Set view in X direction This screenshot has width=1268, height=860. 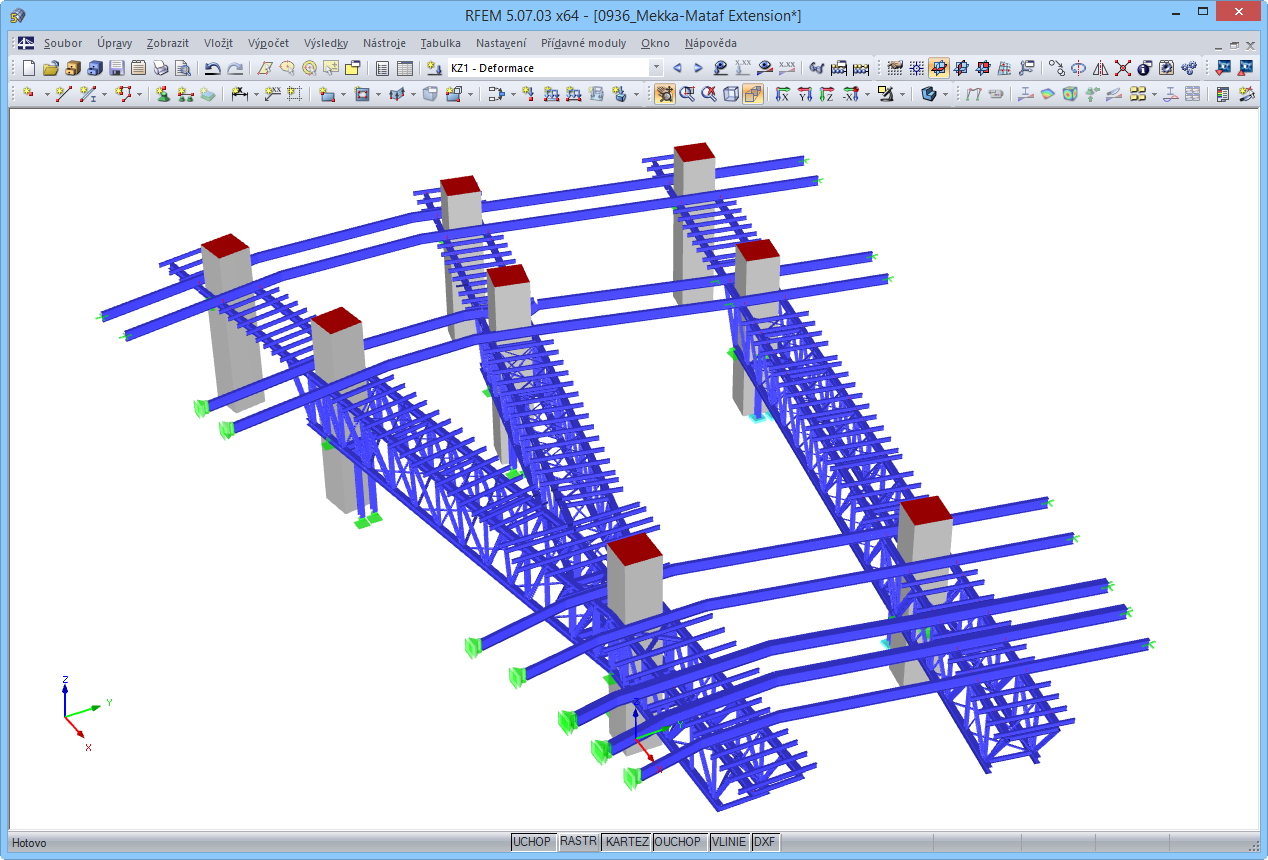[781, 94]
